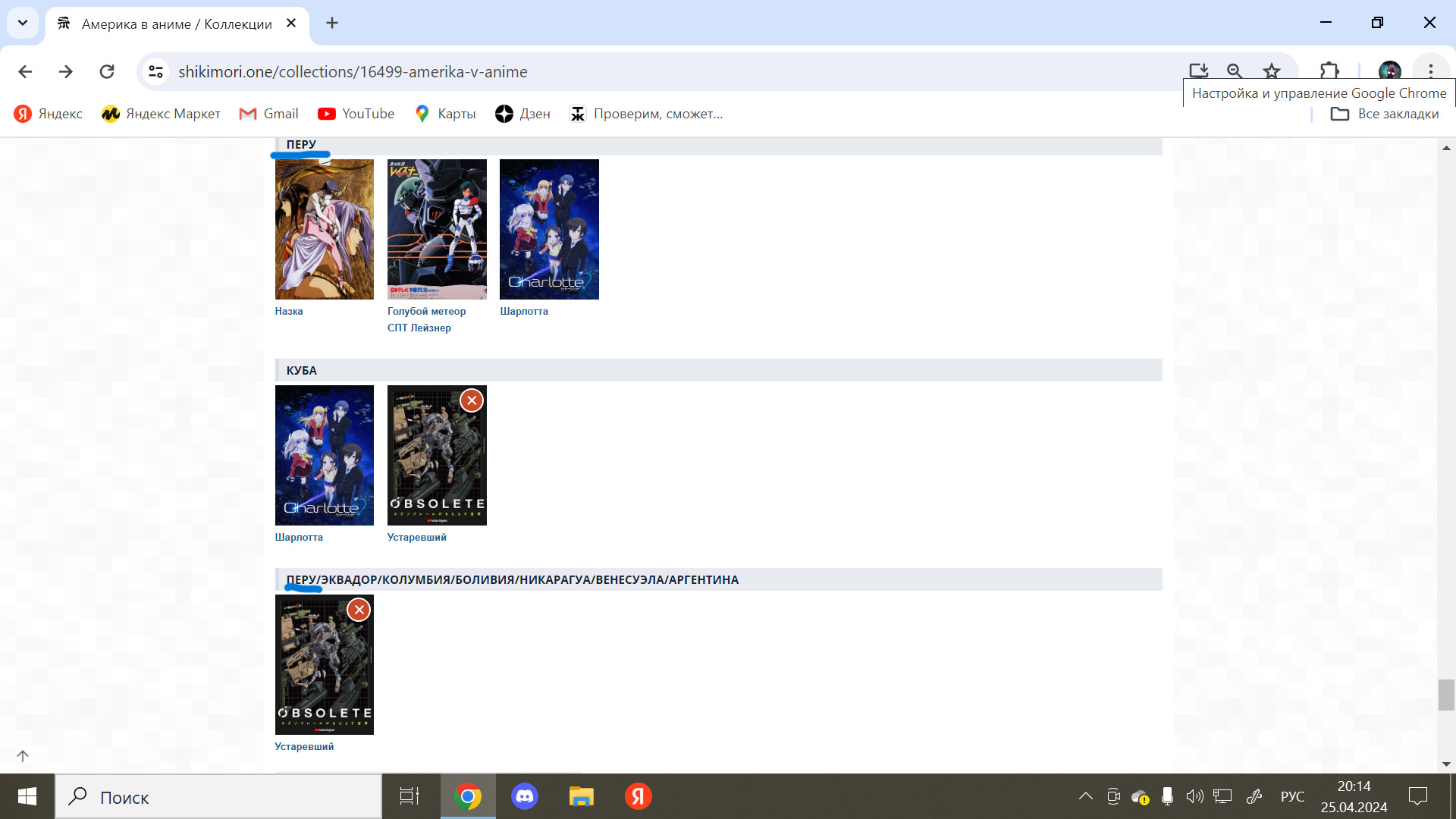Screen dimensions: 1456x819
Task: Show hidden system tray icons
Action: [x=1086, y=796]
